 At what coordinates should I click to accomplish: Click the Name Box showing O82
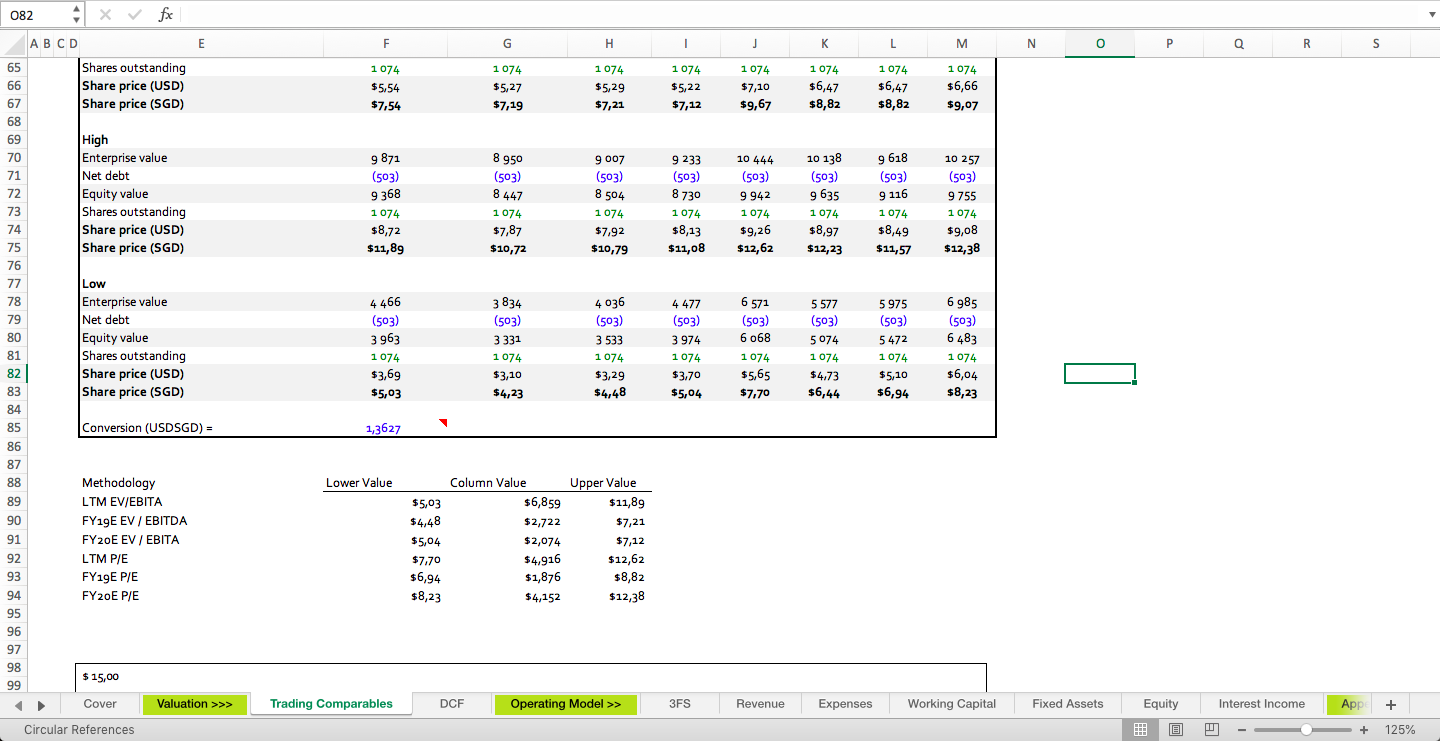(36, 15)
